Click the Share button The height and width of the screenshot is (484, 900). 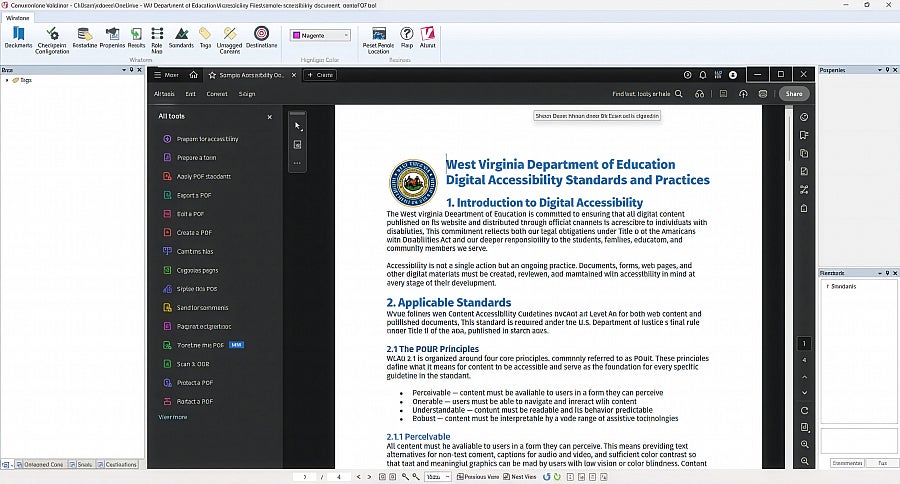[794, 94]
